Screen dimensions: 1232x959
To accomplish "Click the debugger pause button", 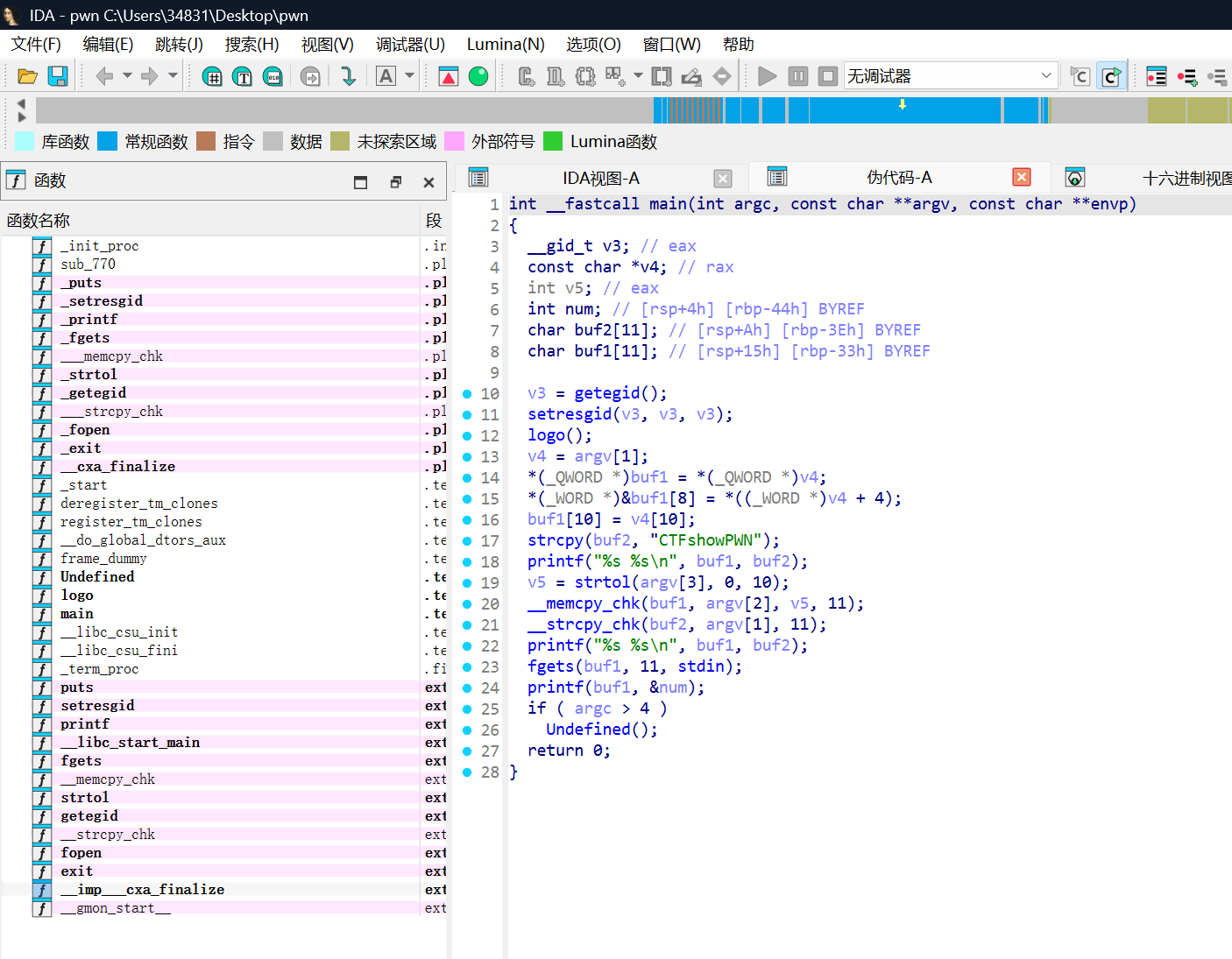I will [797, 76].
